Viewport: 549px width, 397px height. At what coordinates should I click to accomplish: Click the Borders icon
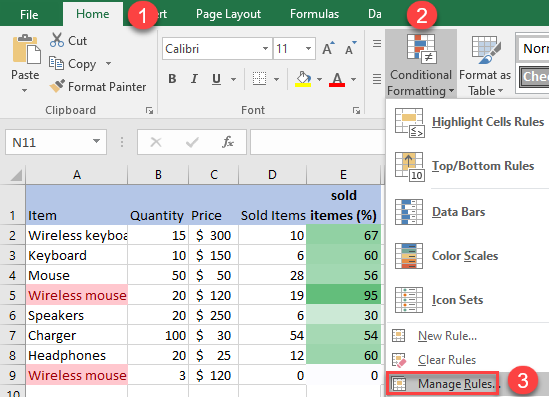point(259,79)
